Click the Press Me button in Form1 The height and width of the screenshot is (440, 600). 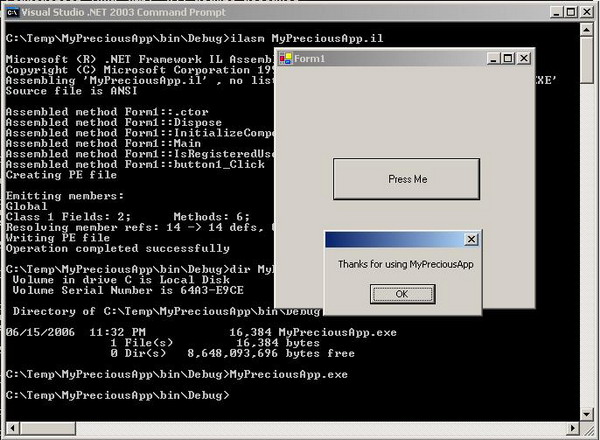[406, 179]
